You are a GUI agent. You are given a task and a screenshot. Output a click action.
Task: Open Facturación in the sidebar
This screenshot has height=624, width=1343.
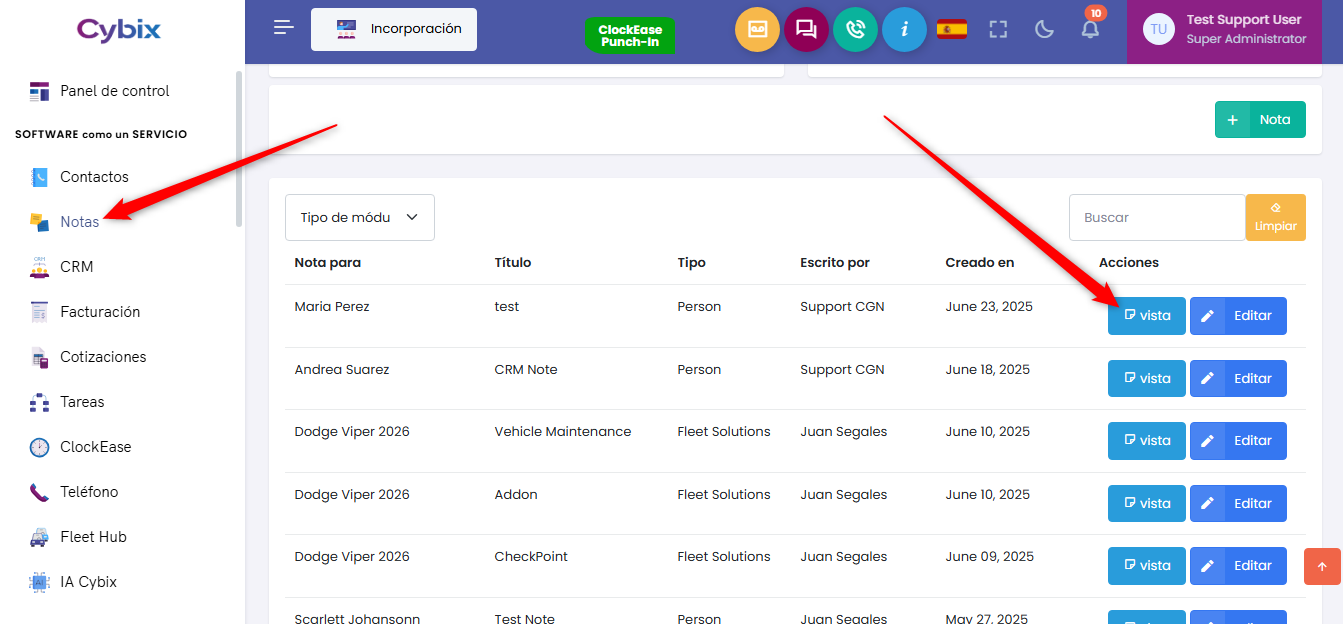85,312
